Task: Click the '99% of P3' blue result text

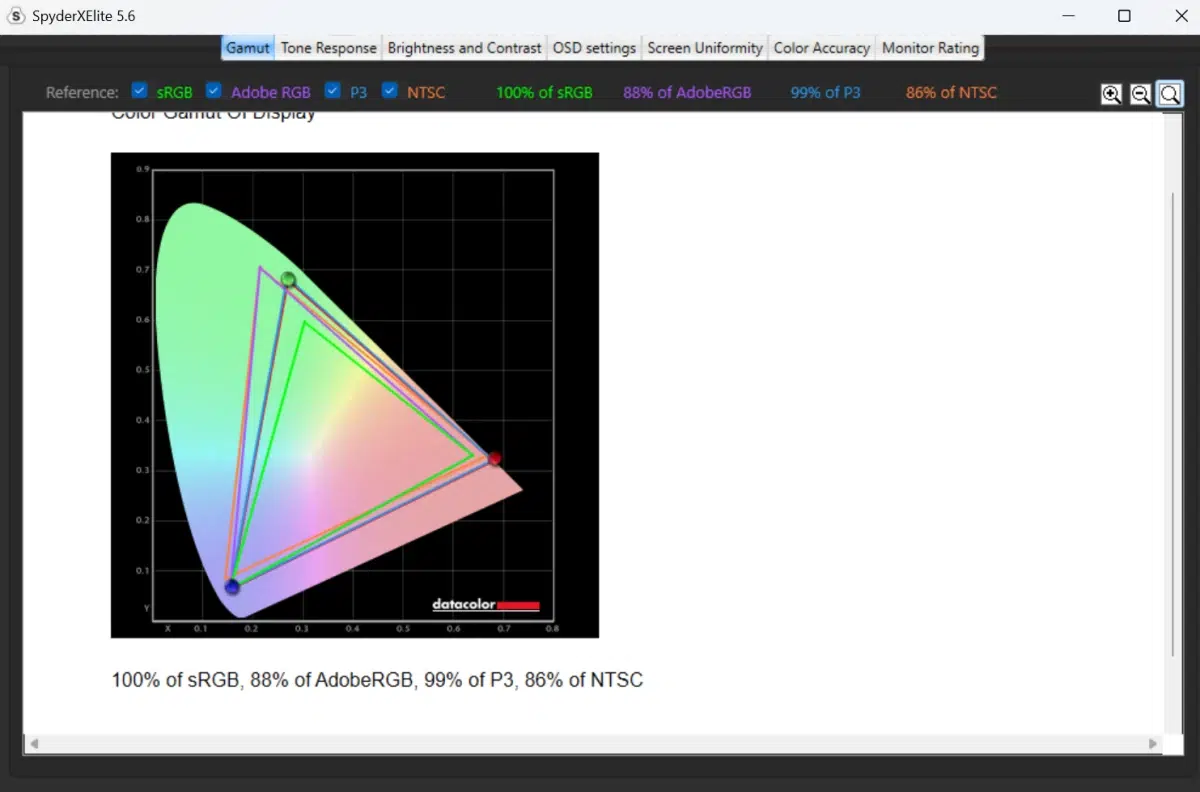Action: click(825, 92)
